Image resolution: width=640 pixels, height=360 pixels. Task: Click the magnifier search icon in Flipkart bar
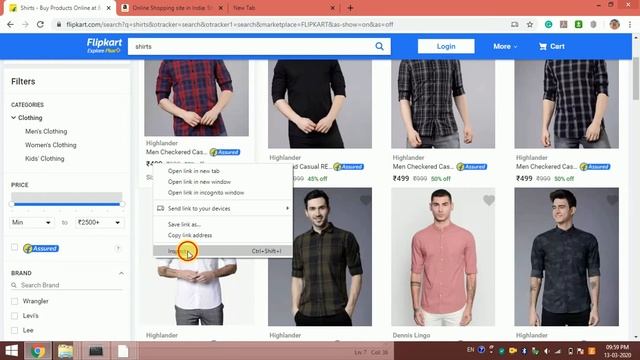379,47
